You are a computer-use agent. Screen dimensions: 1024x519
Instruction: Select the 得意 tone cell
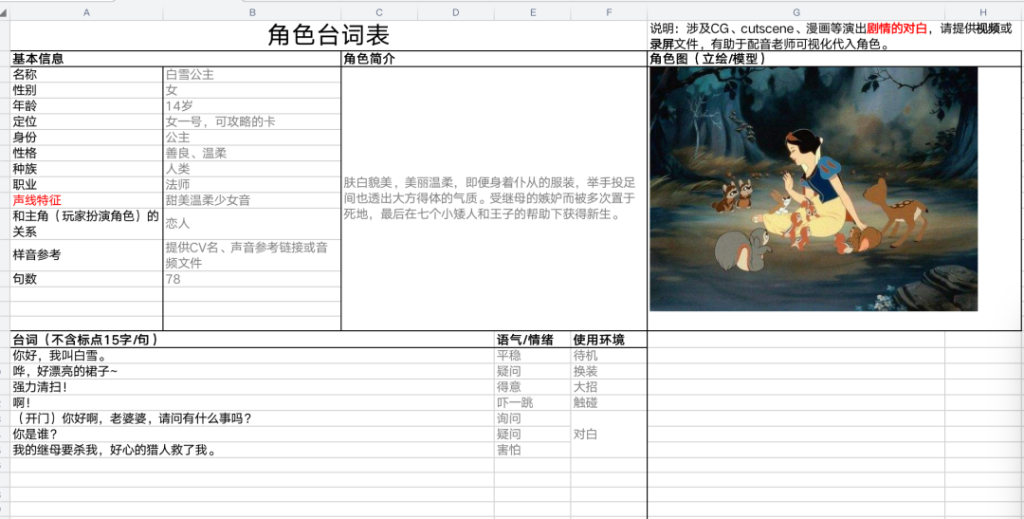[x=533, y=387]
